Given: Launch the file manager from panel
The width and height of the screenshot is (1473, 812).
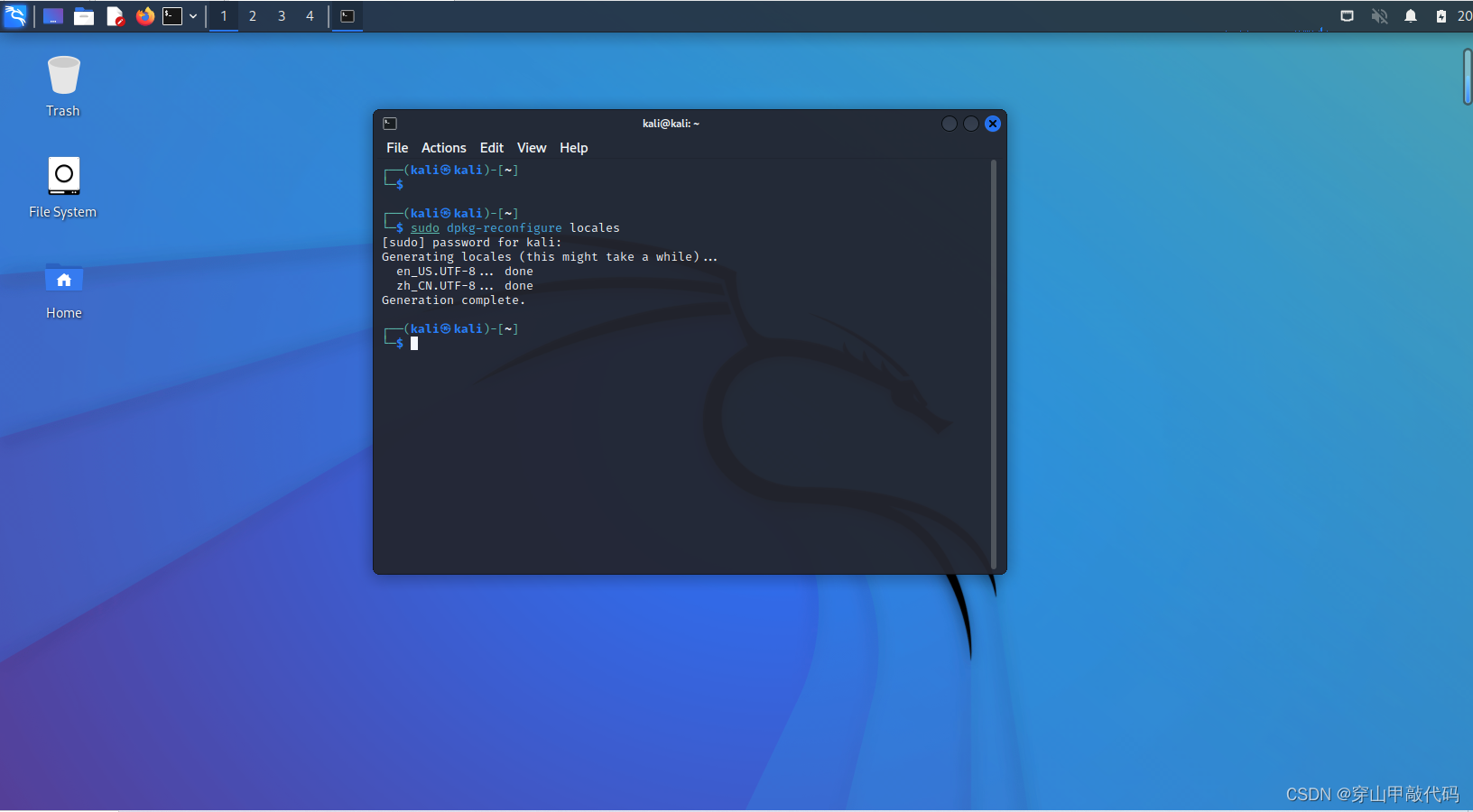Looking at the screenshot, I should 84,16.
